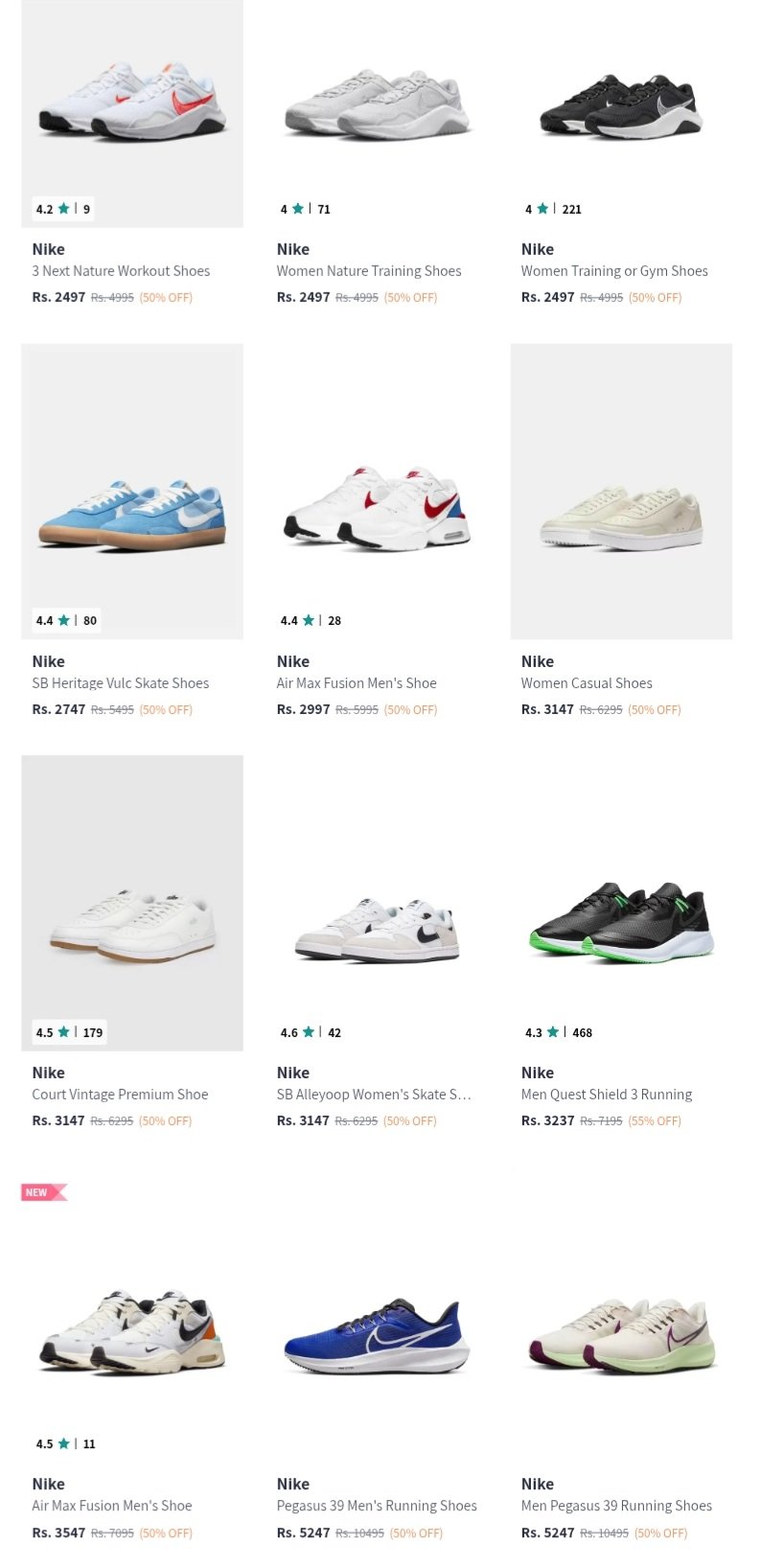
Task: Select Women Training or Gym Shoes title
Action: (614, 271)
